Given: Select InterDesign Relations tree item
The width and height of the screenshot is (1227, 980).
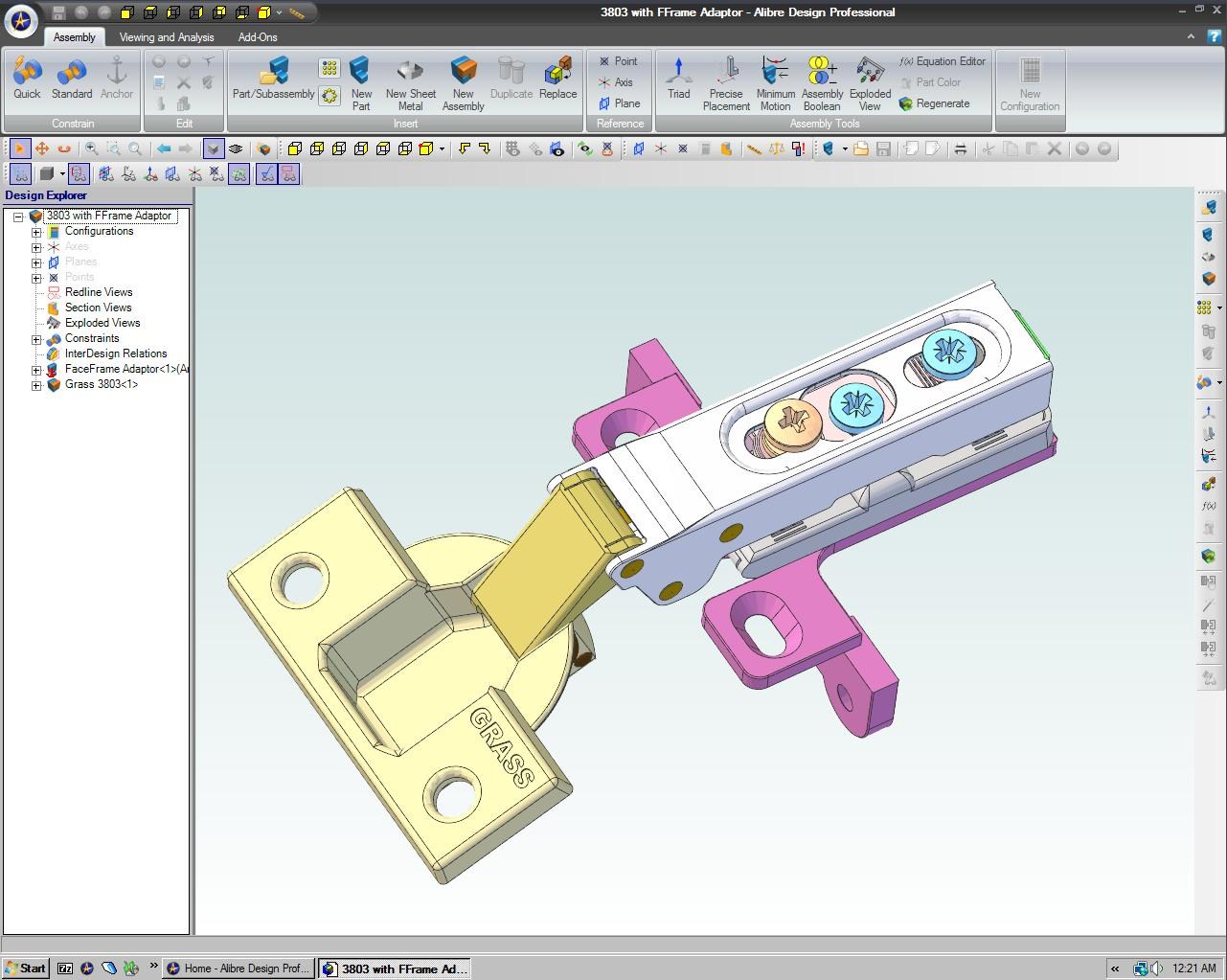Looking at the screenshot, I should pyautogui.click(x=115, y=353).
